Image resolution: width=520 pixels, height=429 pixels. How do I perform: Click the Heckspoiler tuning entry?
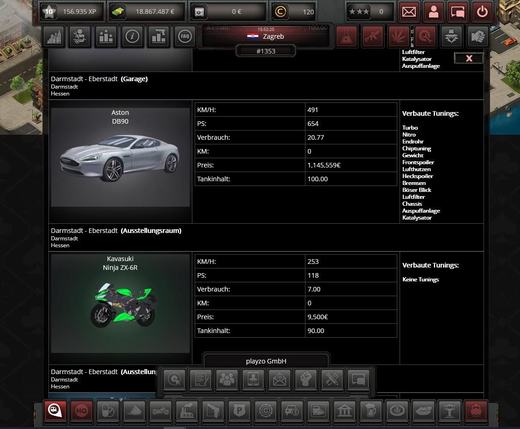click(417, 176)
